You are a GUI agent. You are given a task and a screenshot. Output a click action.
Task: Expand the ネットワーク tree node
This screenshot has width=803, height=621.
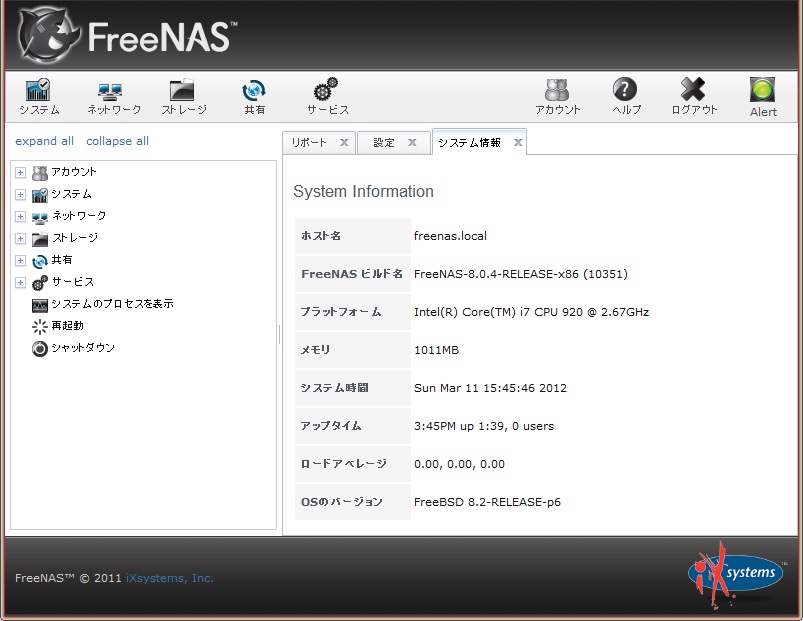pos(20,217)
